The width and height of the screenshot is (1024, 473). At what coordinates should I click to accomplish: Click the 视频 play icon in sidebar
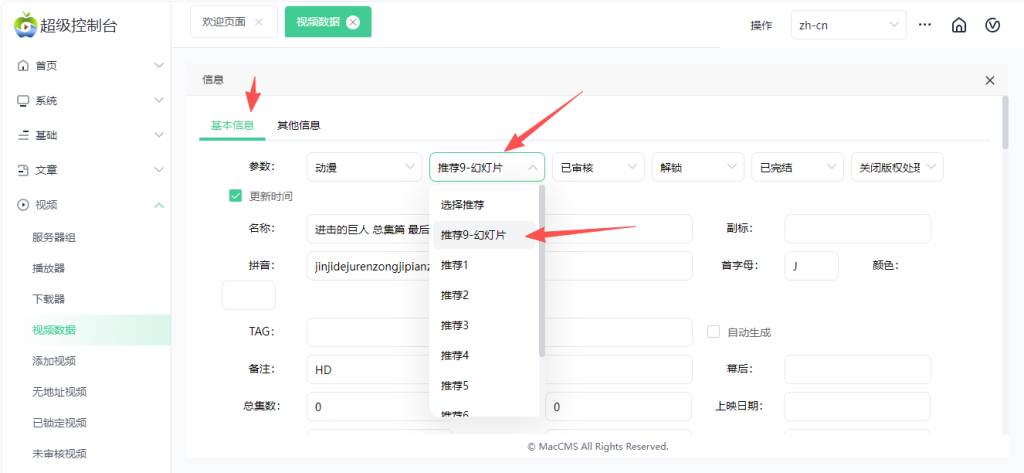click(x=23, y=205)
